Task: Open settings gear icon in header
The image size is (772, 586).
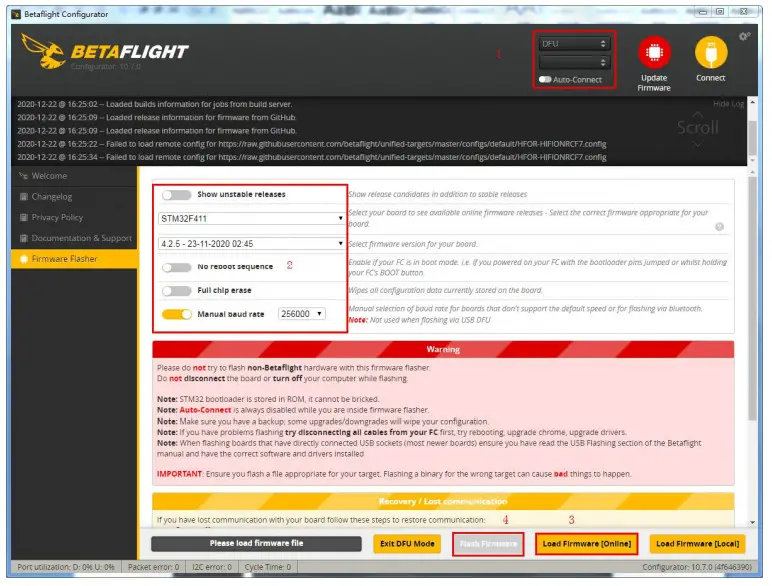Action: pyautogui.click(x=744, y=36)
